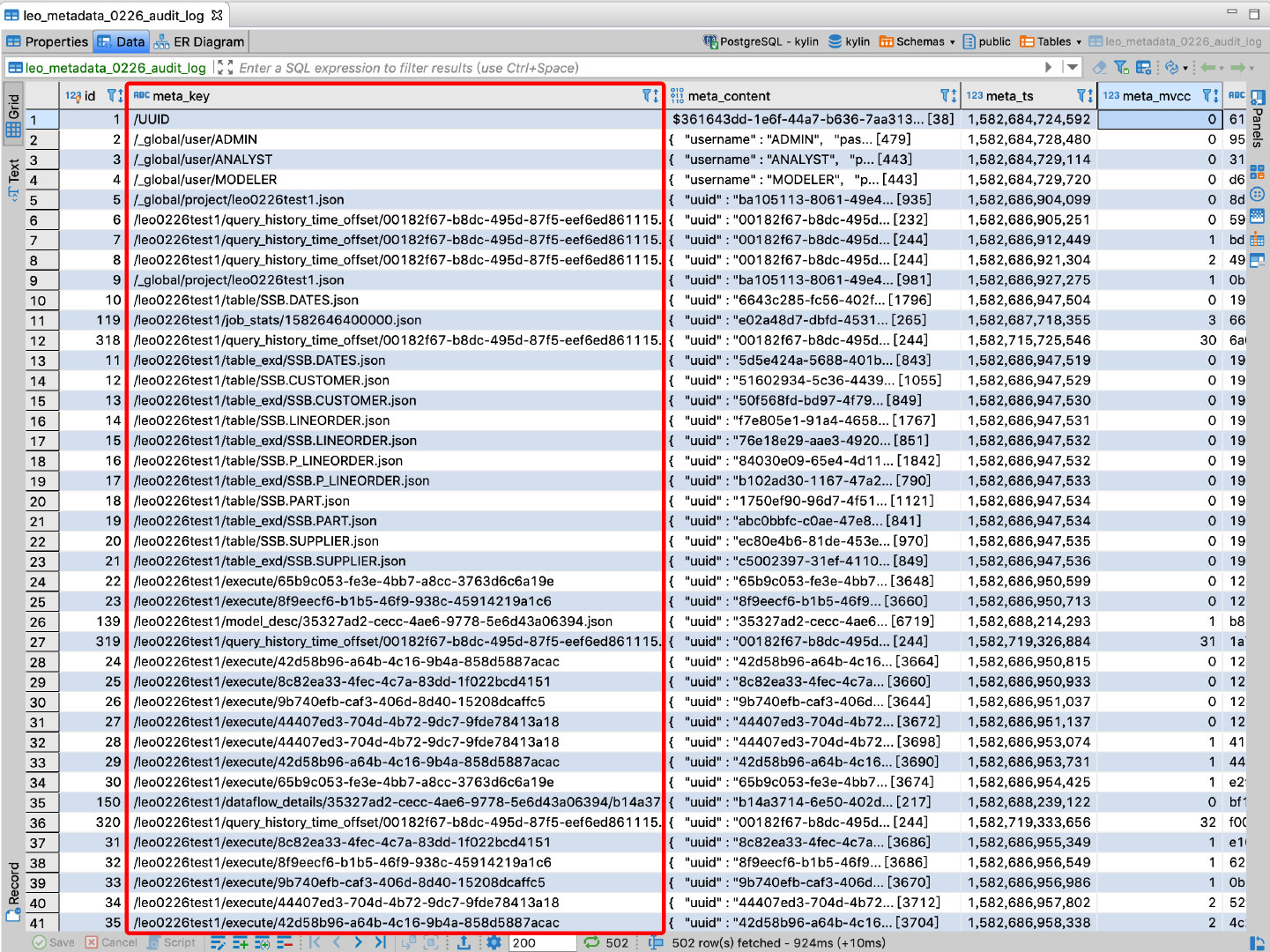The width and height of the screenshot is (1270, 952).
Task: Go to last row using navigation arrow
Action: (380, 942)
